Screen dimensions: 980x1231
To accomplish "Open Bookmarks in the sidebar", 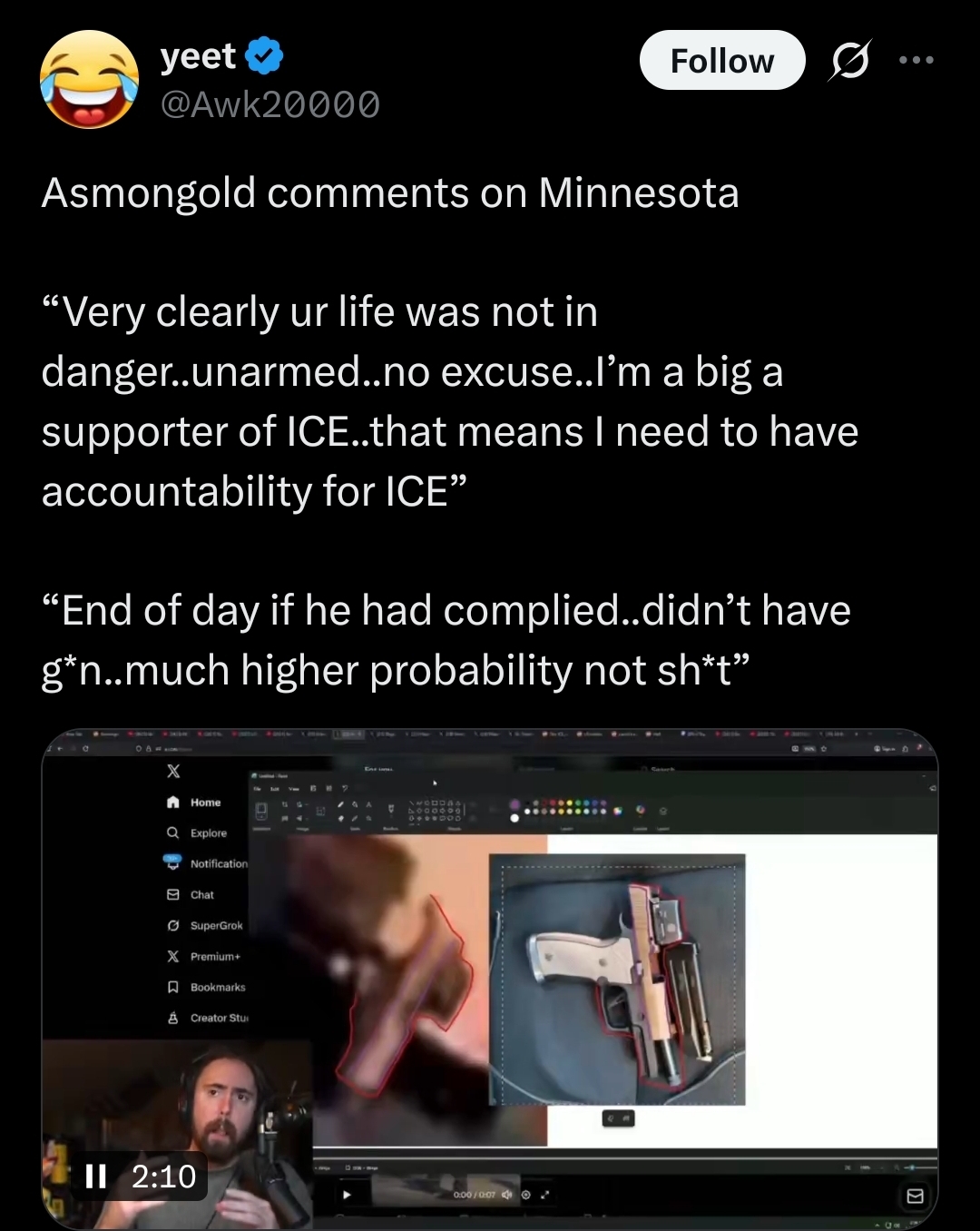I will 206,988.
